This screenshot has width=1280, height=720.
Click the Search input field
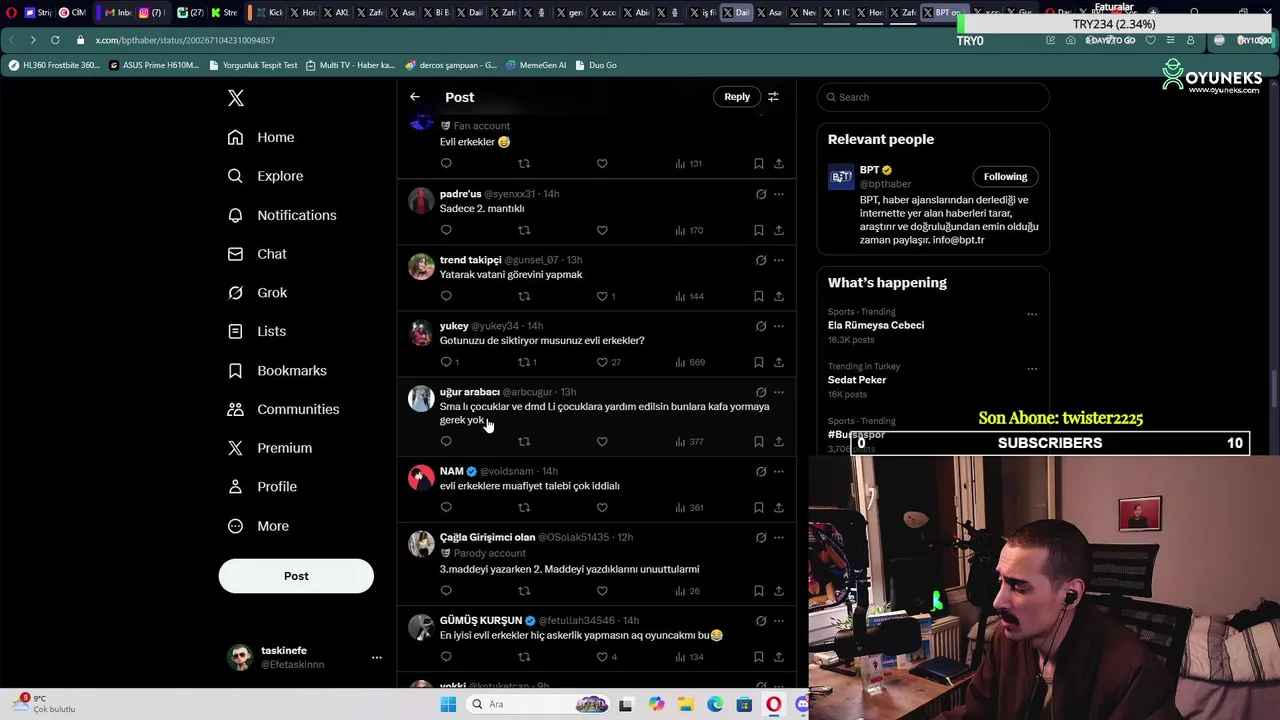tap(933, 97)
